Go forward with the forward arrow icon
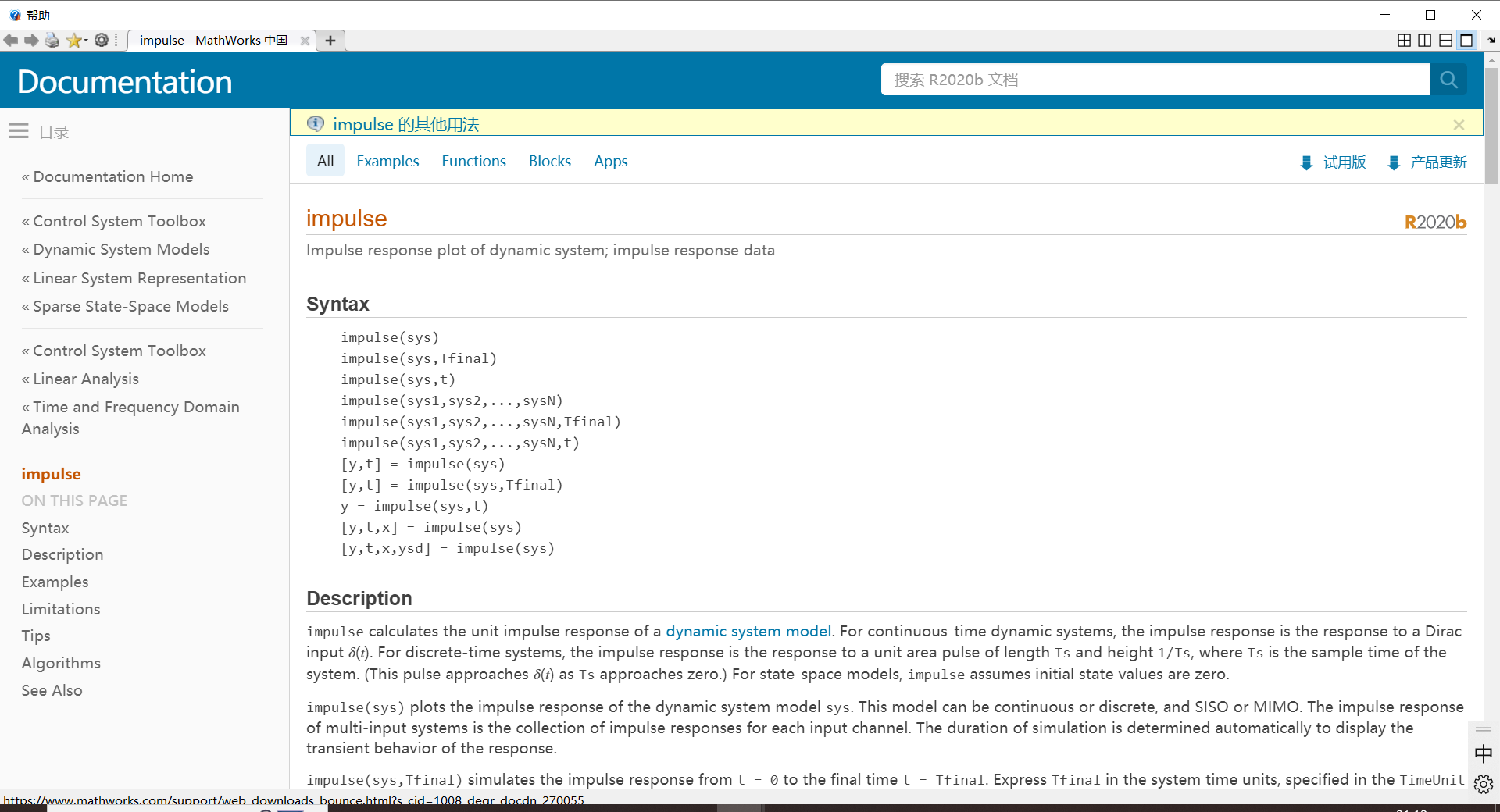1500x812 pixels. (x=31, y=40)
